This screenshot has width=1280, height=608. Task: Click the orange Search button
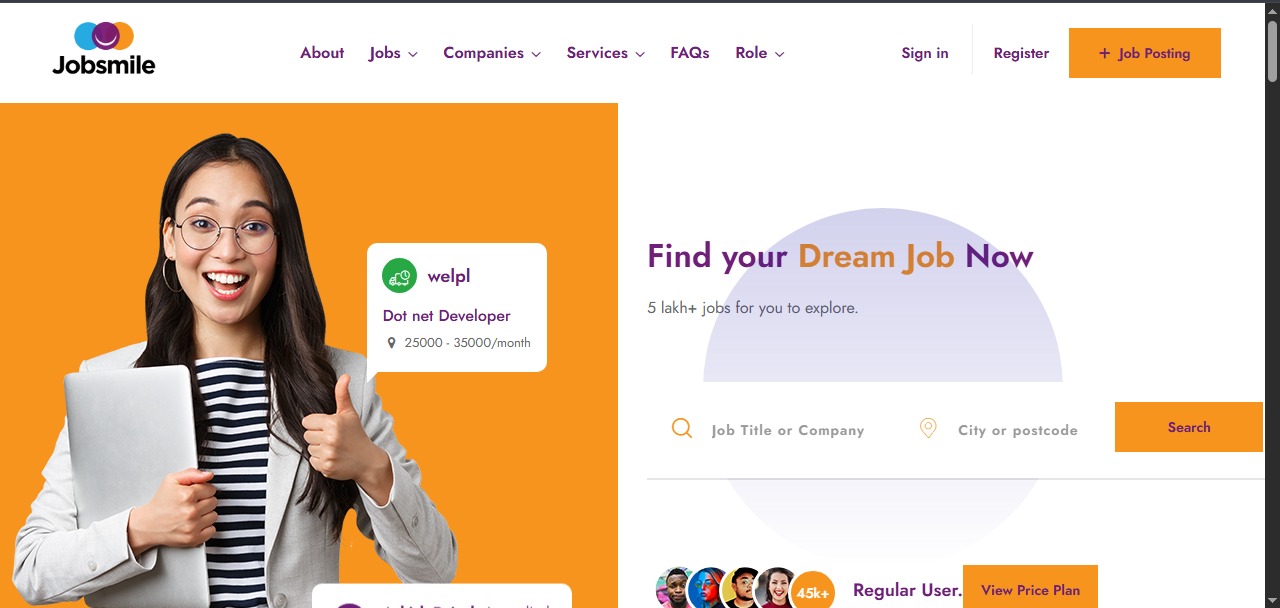click(1189, 427)
